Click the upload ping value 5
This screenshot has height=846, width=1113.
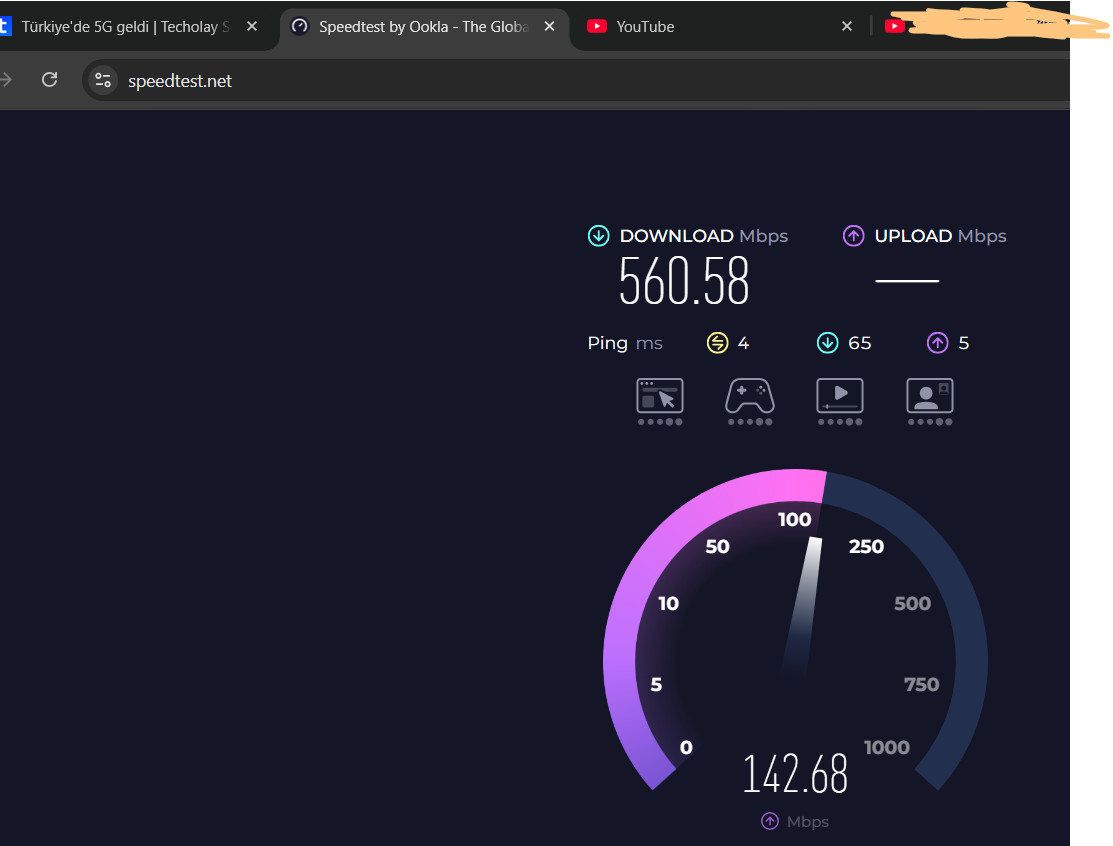pyautogui.click(x=963, y=344)
